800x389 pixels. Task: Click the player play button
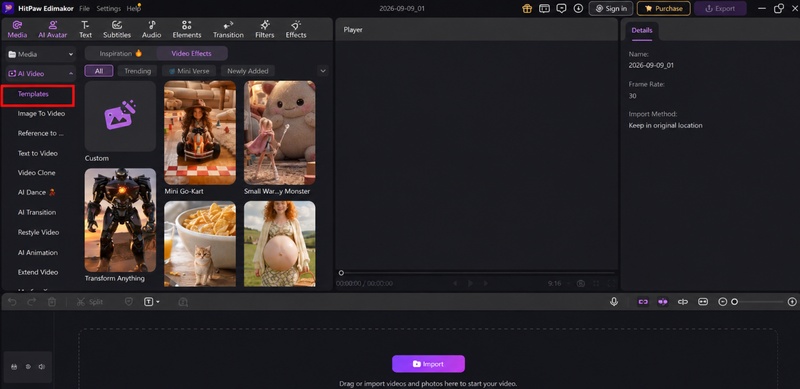pyautogui.click(x=470, y=283)
